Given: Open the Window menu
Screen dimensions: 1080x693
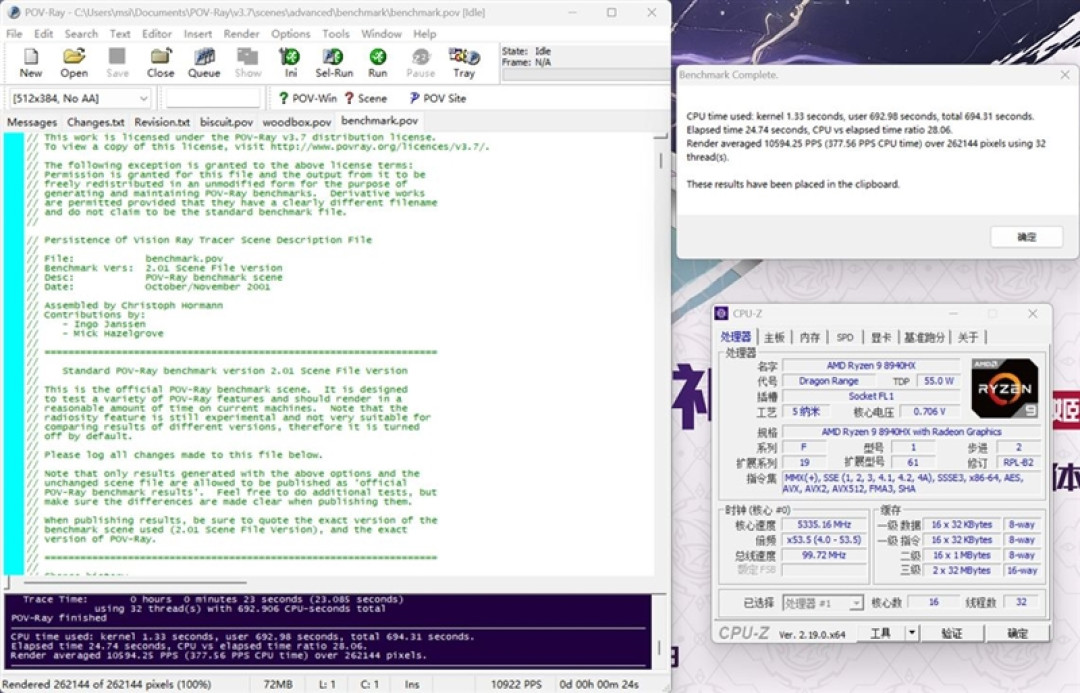Looking at the screenshot, I should tap(381, 34).
